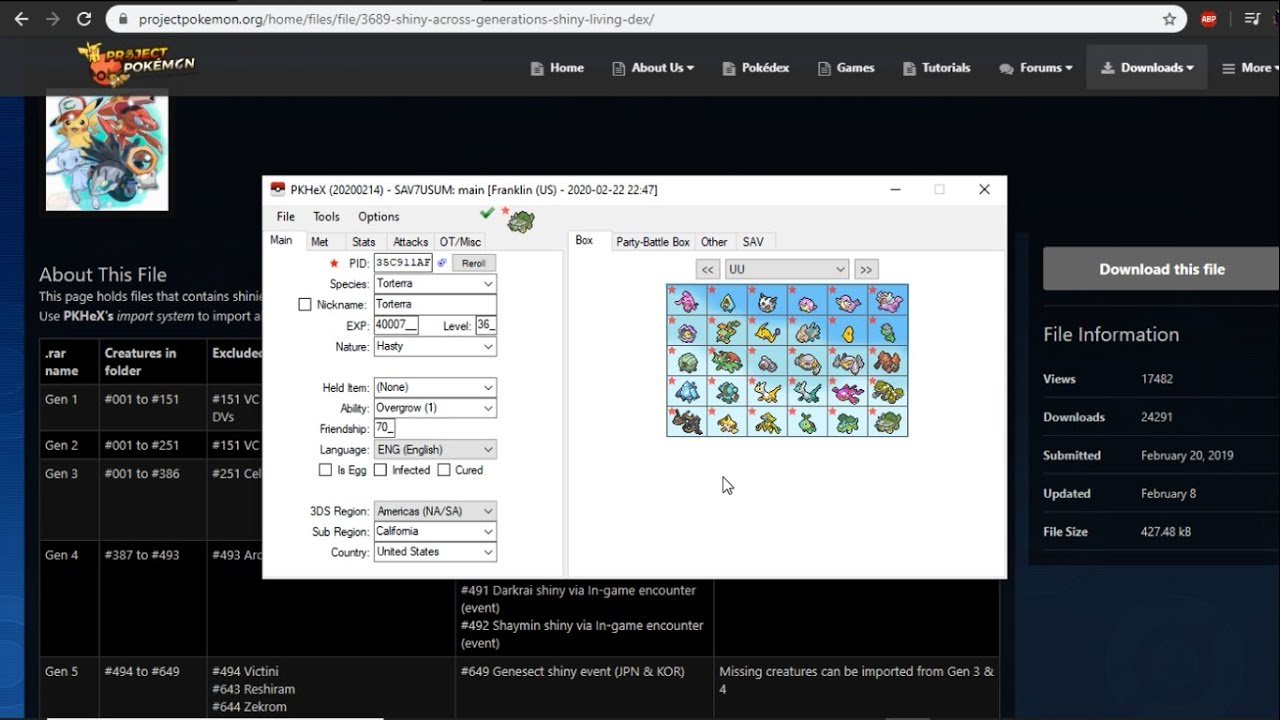Switch to the Stats tab
The height and width of the screenshot is (720, 1280).
[x=364, y=242]
